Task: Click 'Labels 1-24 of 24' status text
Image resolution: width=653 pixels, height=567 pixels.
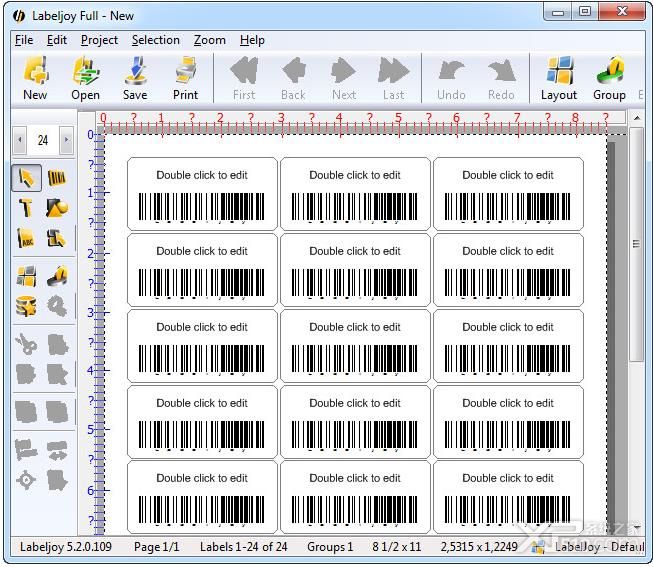Action: 244,547
